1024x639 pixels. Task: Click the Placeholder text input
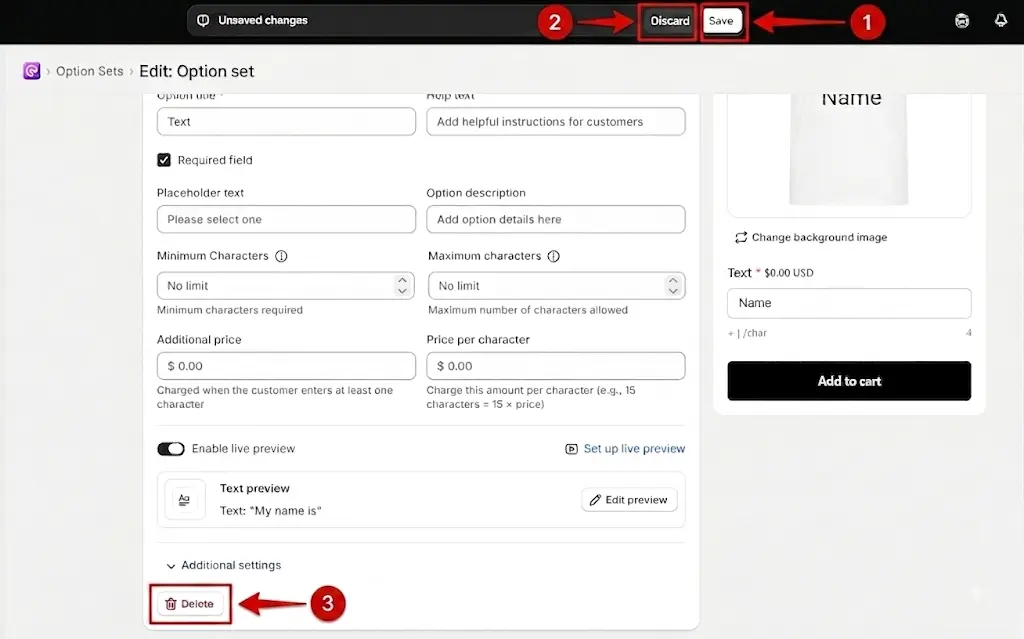[x=286, y=220]
